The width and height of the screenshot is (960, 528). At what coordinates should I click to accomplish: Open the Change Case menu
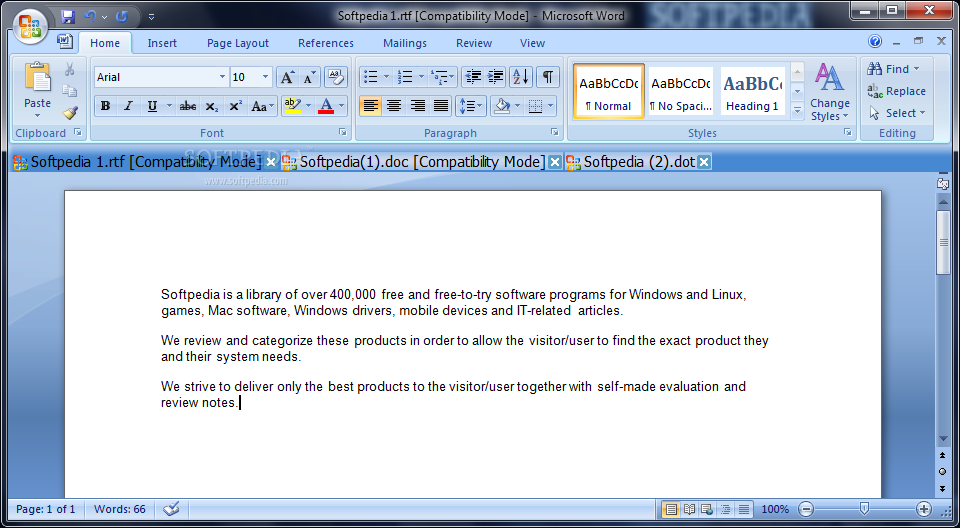[x=263, y=106]
